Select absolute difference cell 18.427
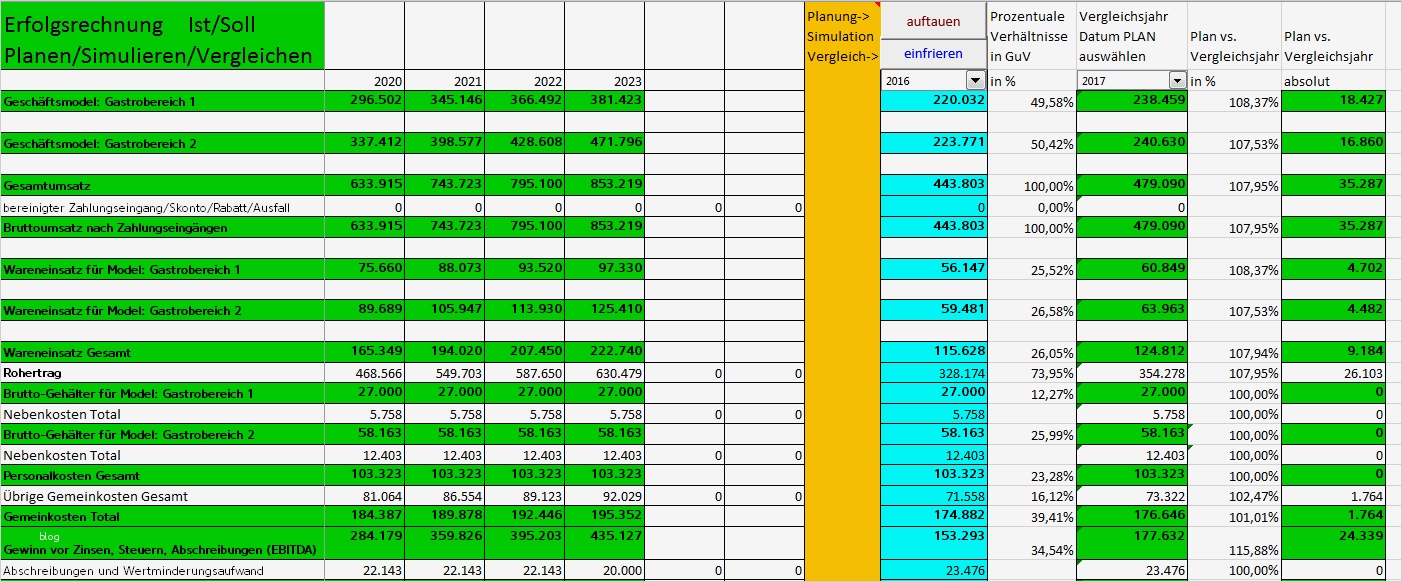 pos(1334,101)
